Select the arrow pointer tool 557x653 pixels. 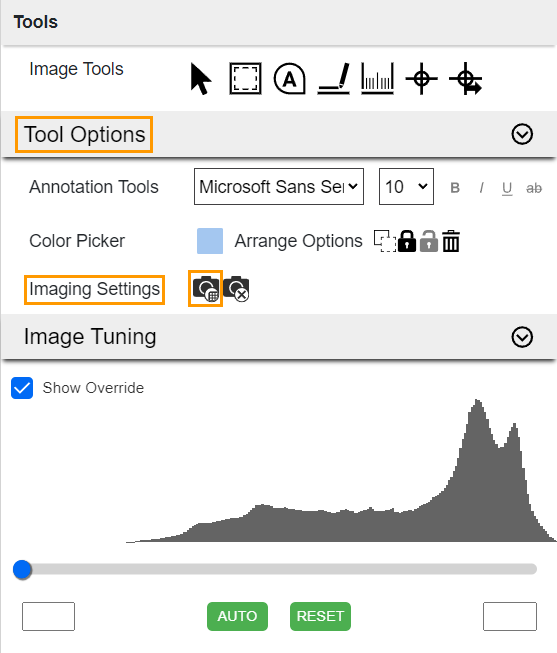point(201,79)
